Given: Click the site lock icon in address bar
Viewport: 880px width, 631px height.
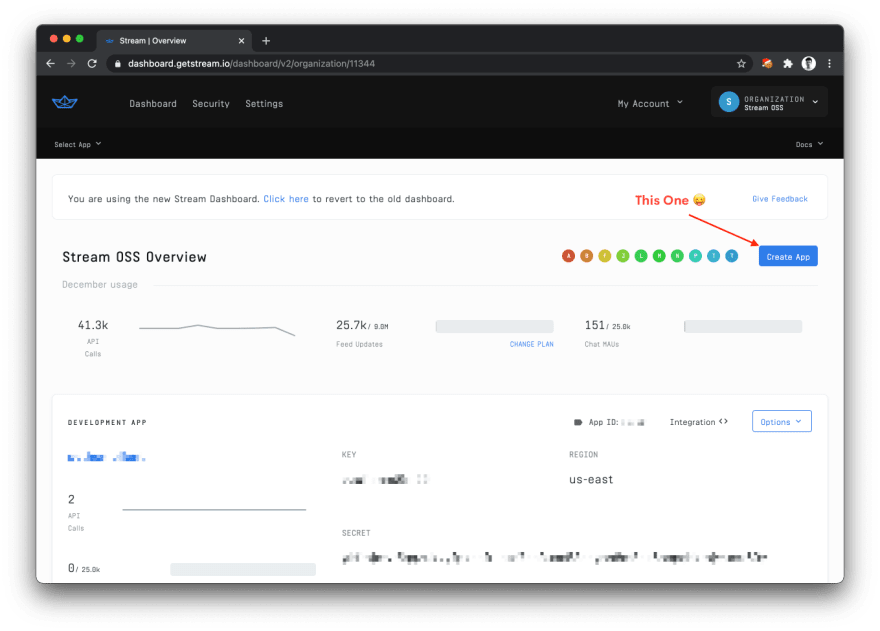Looking at the screenshot, I should (117, 63).
